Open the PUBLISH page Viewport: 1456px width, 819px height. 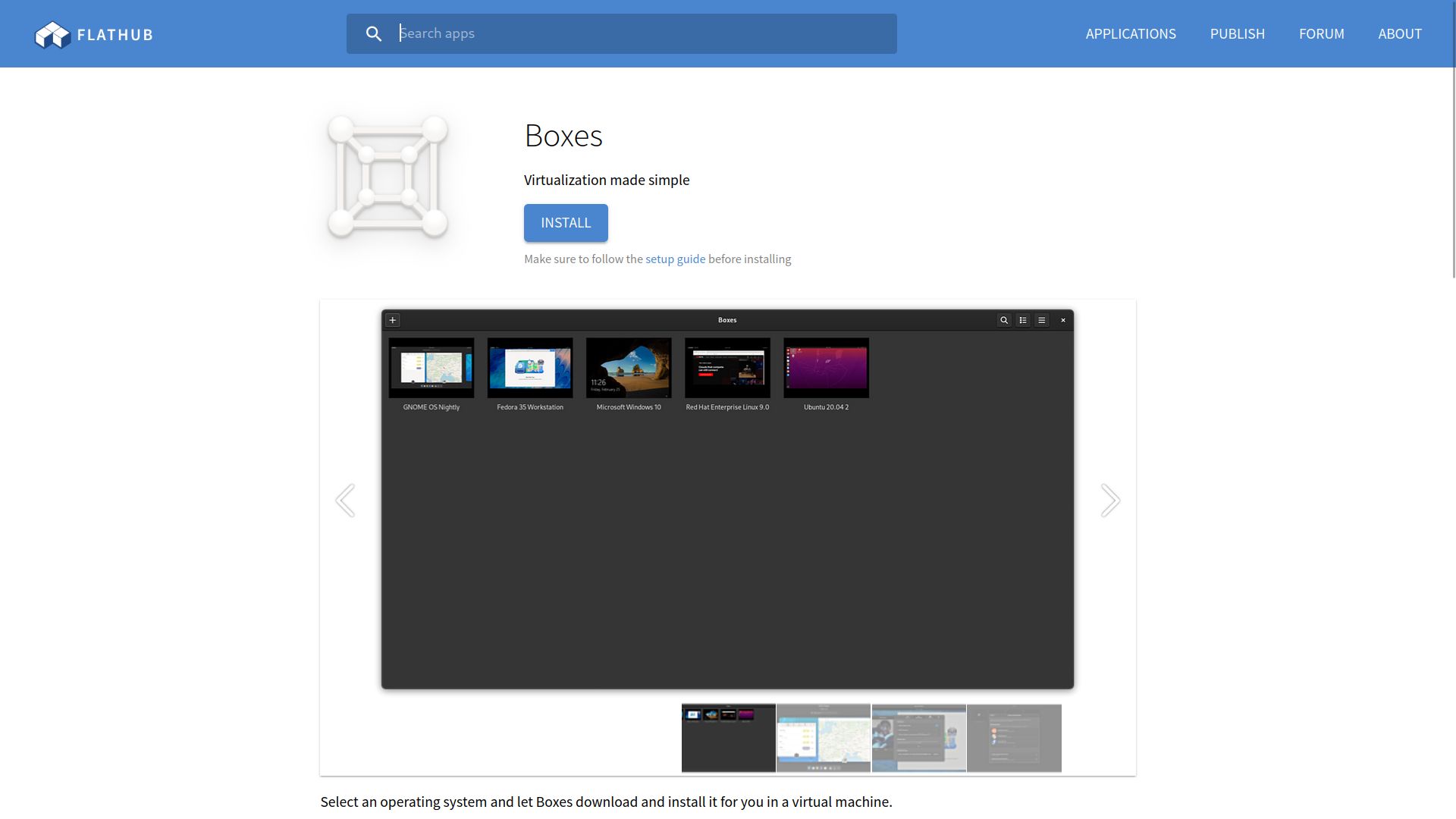tap(1238, 33)
